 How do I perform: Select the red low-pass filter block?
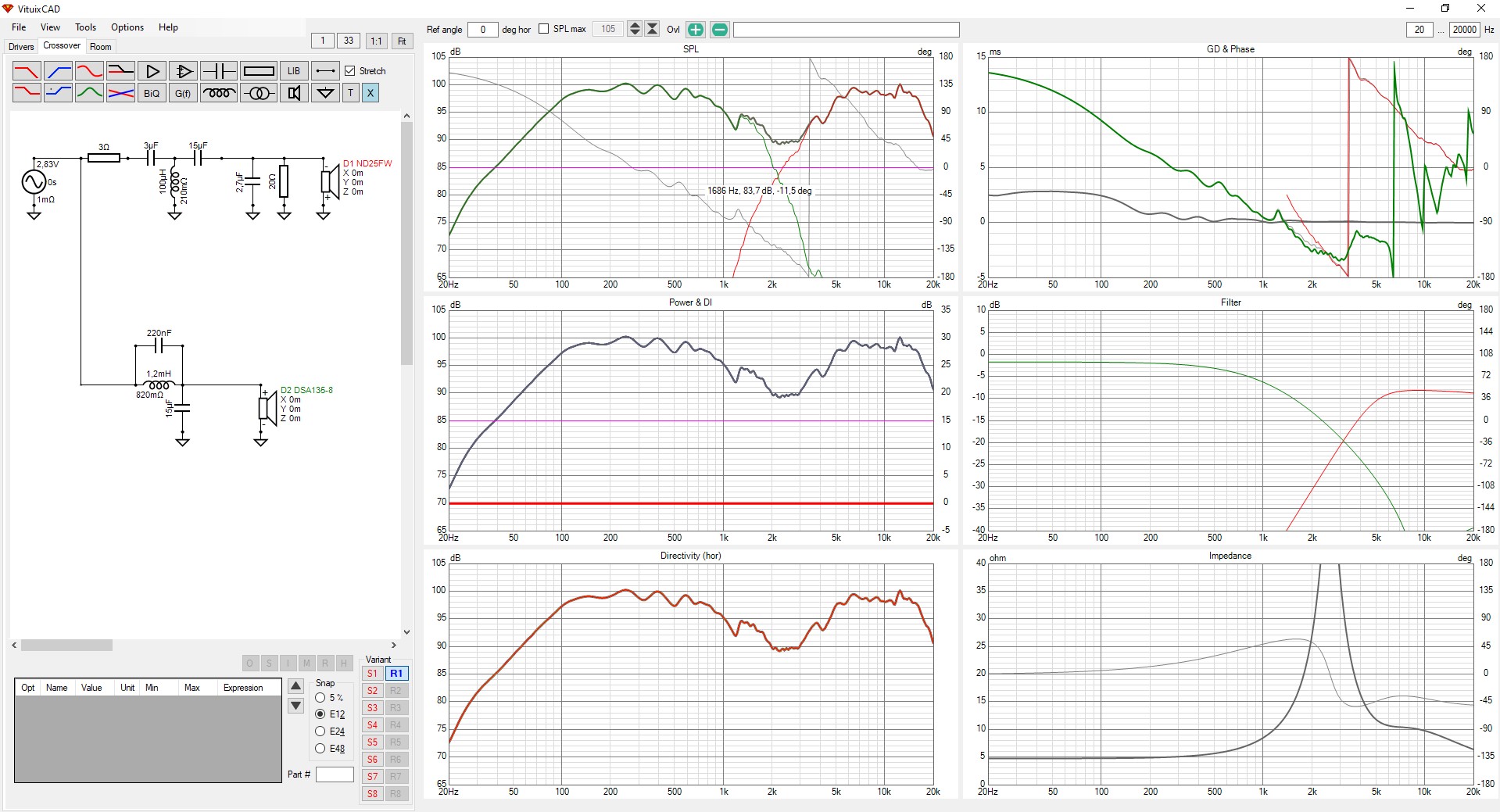pyautogui.click(x=27, y=71)
